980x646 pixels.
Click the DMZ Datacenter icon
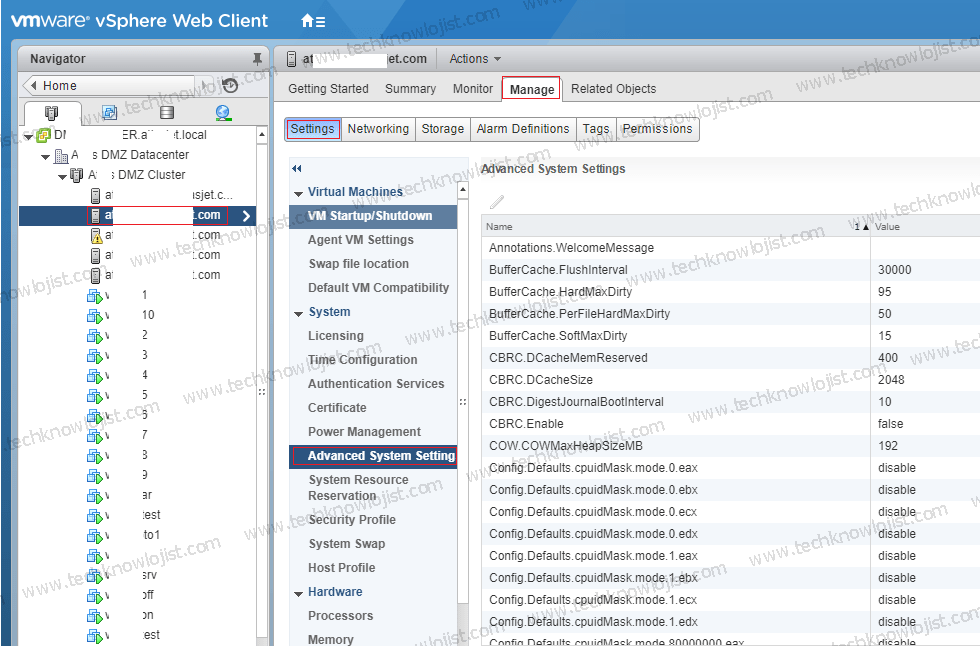(x=61, y=155)
